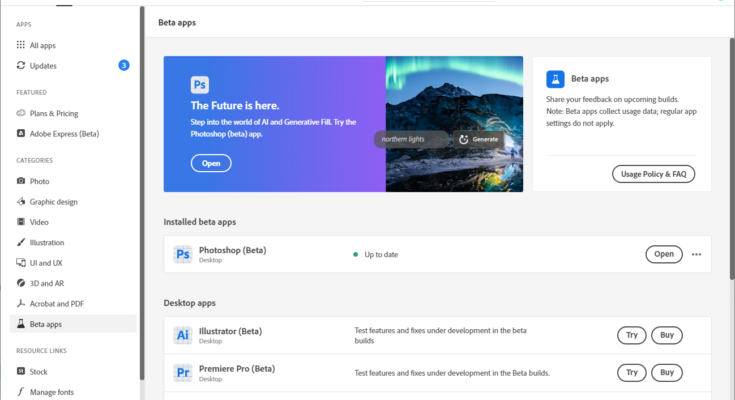Image resolution: width=735 pixels, height=400 pixels.
Task: Click the Updates refresh icon
Action: point(21,65)
